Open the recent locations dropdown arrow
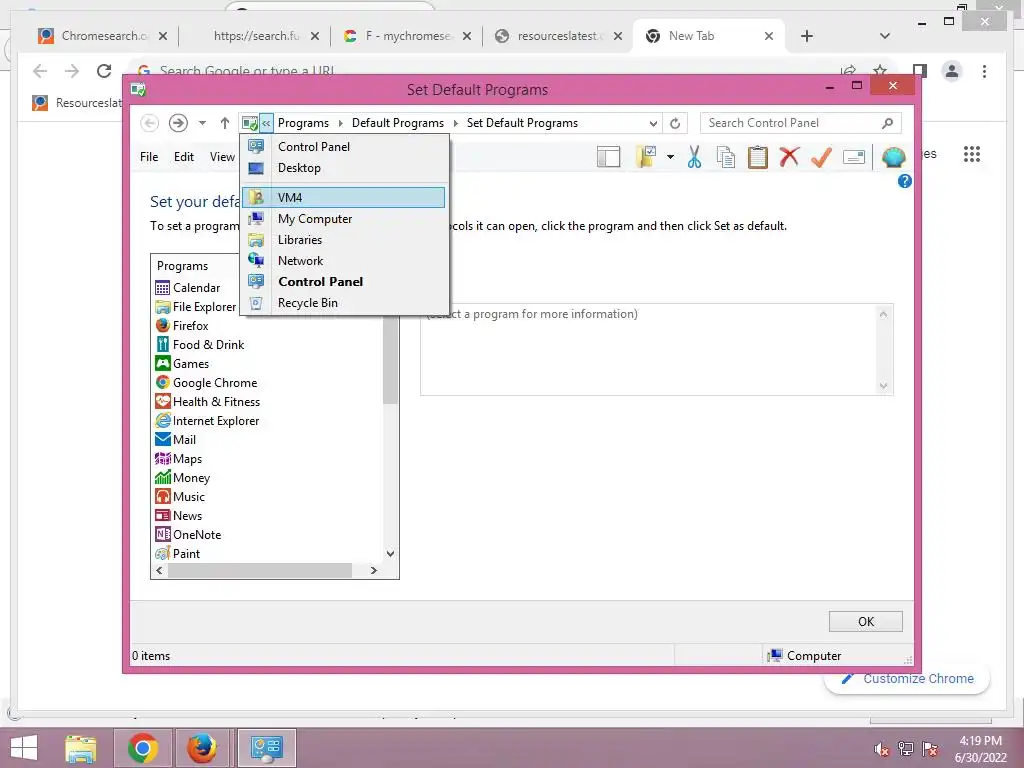Image resolution: width=1024 pixels, height=768 pixels. 202,123
